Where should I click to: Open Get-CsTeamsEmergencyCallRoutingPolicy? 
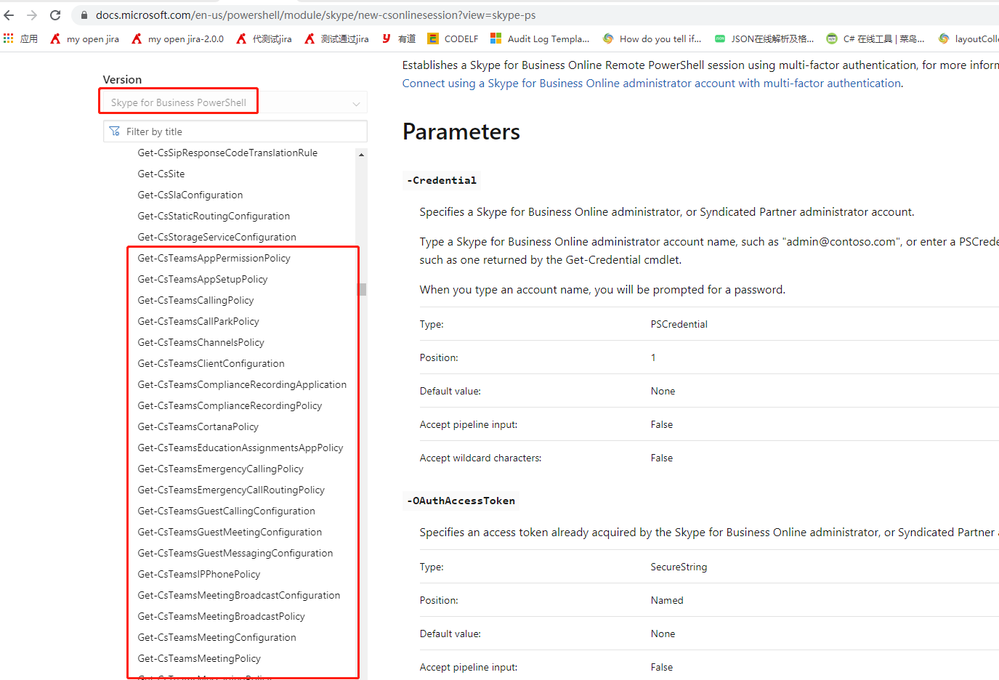coord(231,489)
